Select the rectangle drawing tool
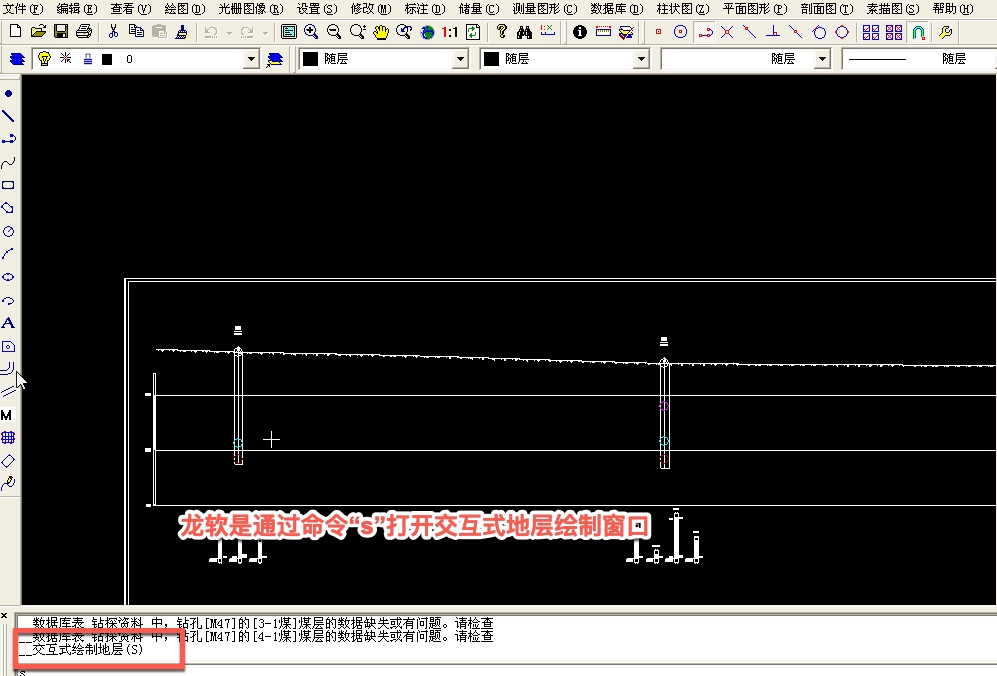The image size is (997, 676). [8, 185]
